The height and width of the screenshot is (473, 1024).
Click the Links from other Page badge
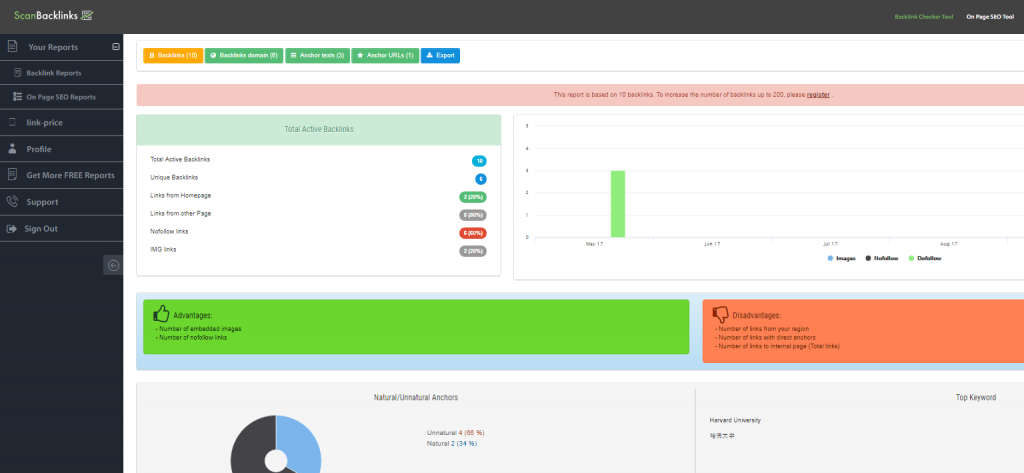coord(473,215)
